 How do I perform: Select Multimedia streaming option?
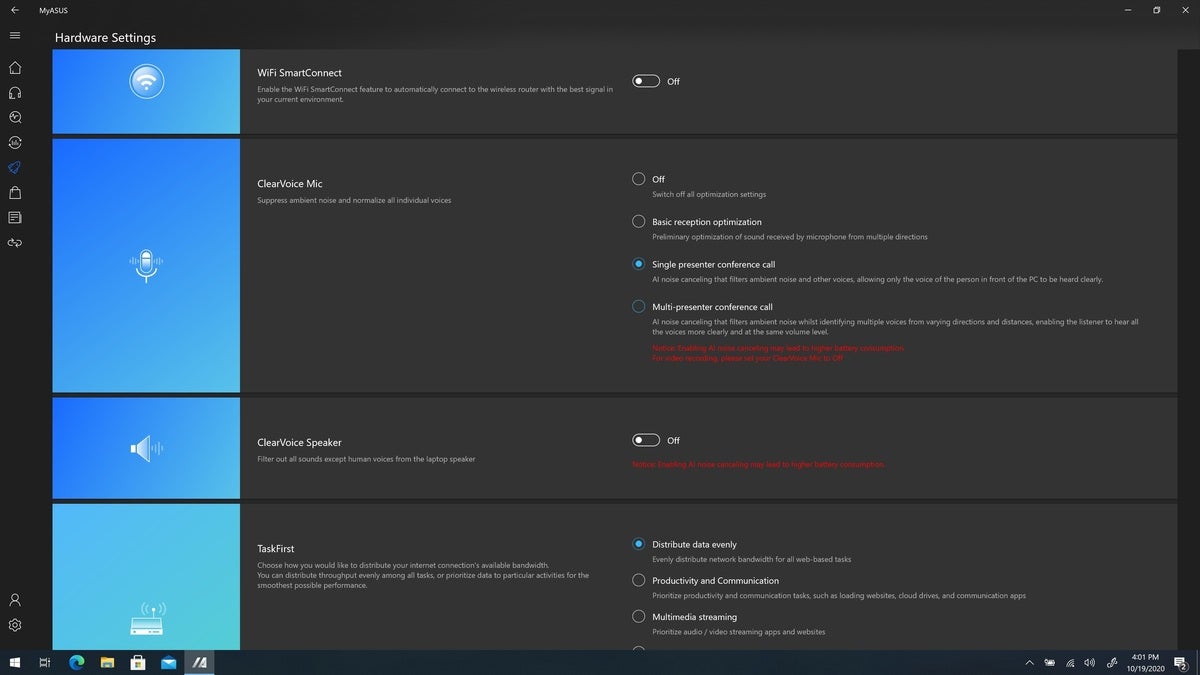[x=638, y=616]
